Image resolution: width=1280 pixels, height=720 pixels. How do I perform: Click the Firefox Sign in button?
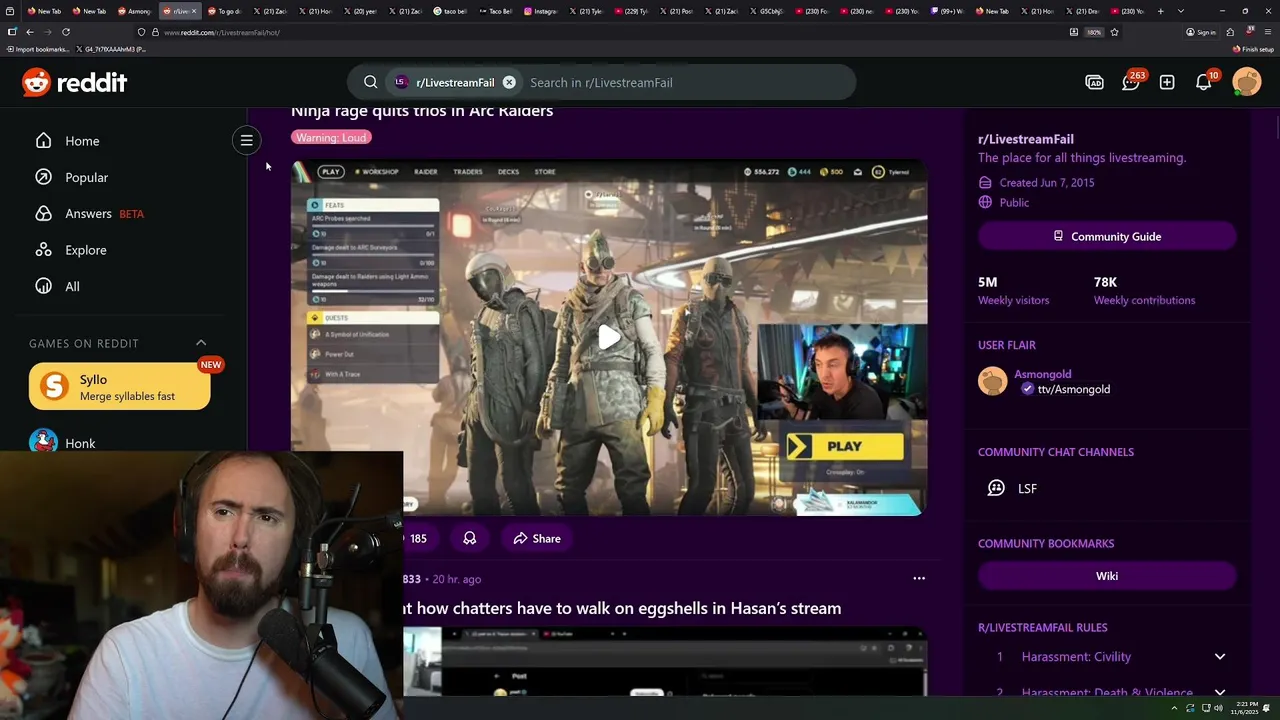coord(1201,32)
